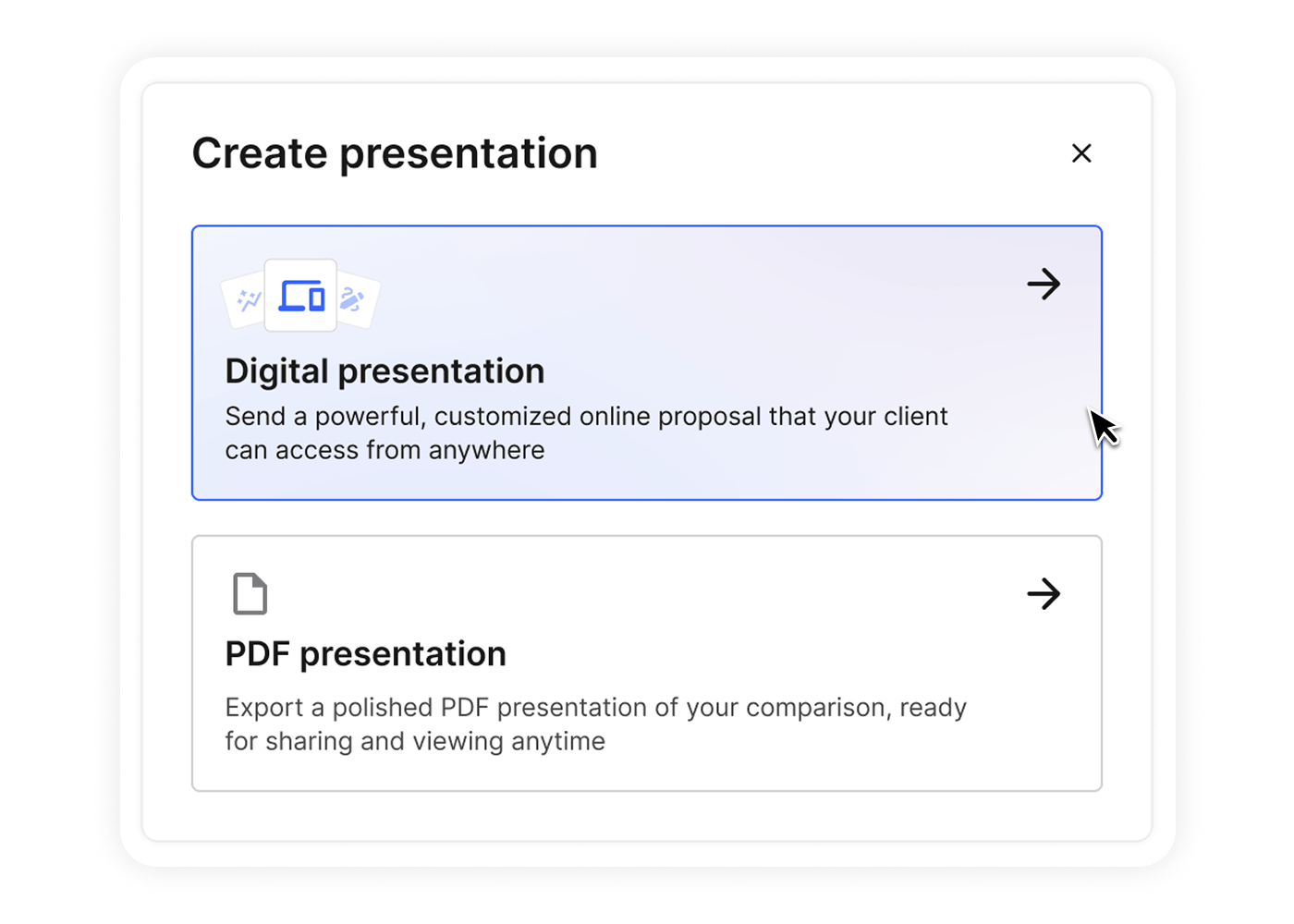Click the 'can access from anywhere' line
The height and width of the screenshot is (924, 1294).
385,451
